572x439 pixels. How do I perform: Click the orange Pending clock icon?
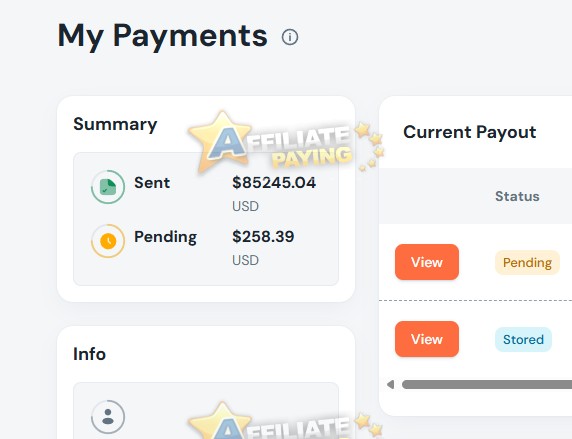108,241
